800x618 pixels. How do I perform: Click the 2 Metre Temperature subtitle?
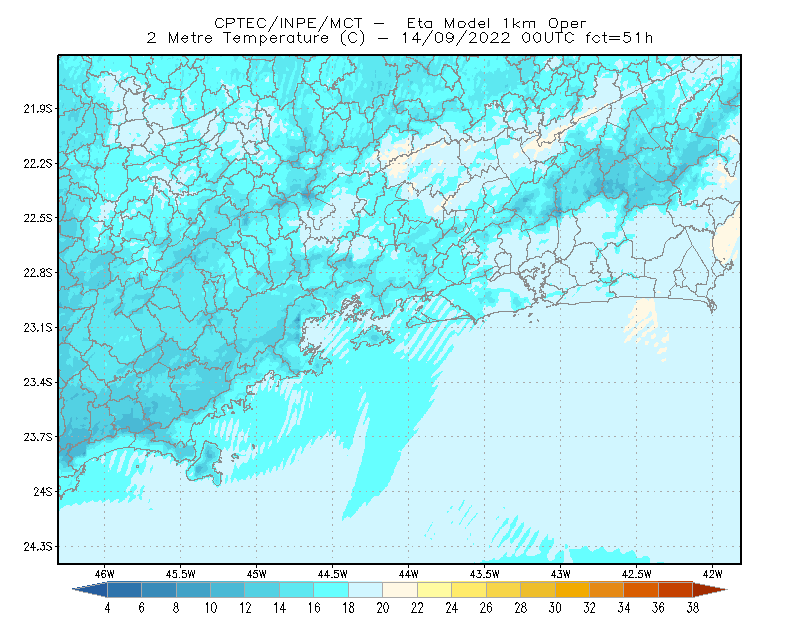[238, 38]
